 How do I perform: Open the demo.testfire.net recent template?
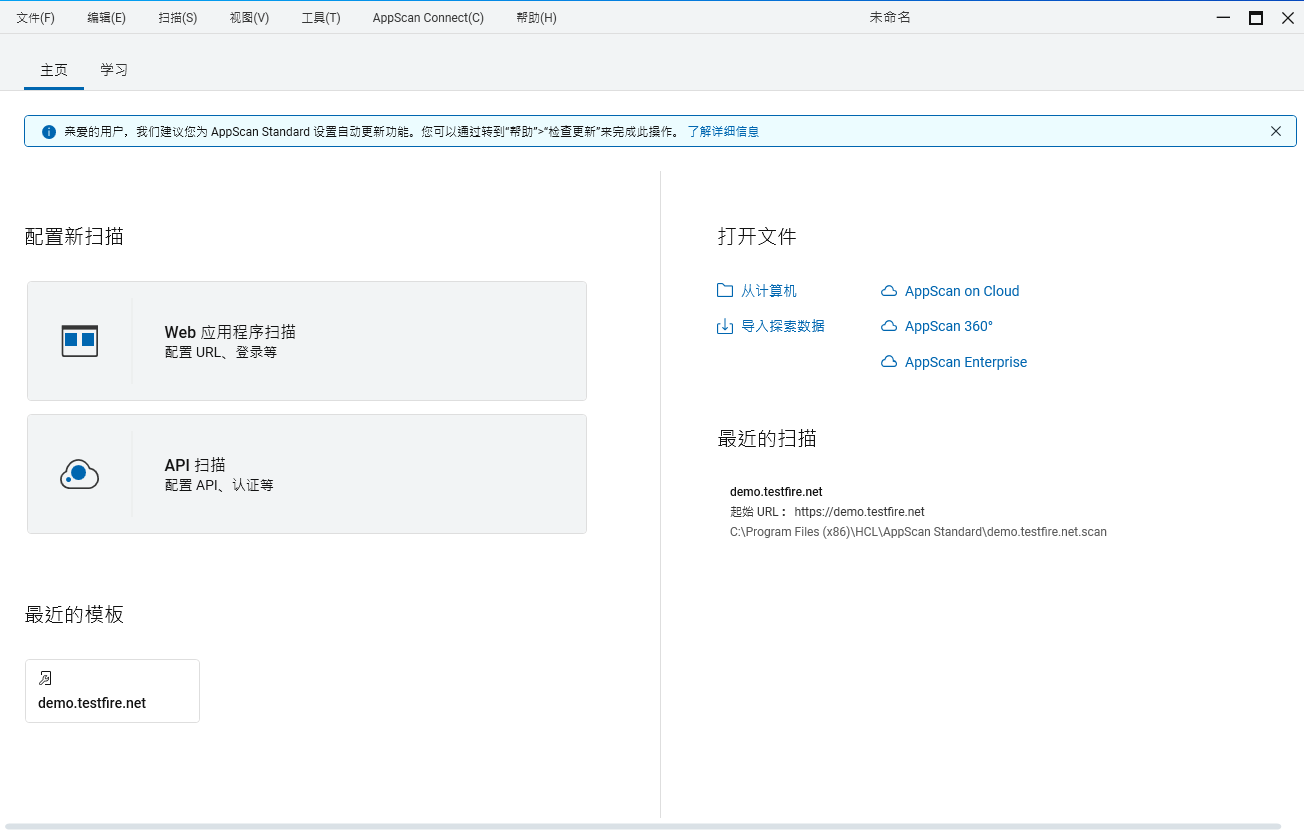[x=112, y=691]
